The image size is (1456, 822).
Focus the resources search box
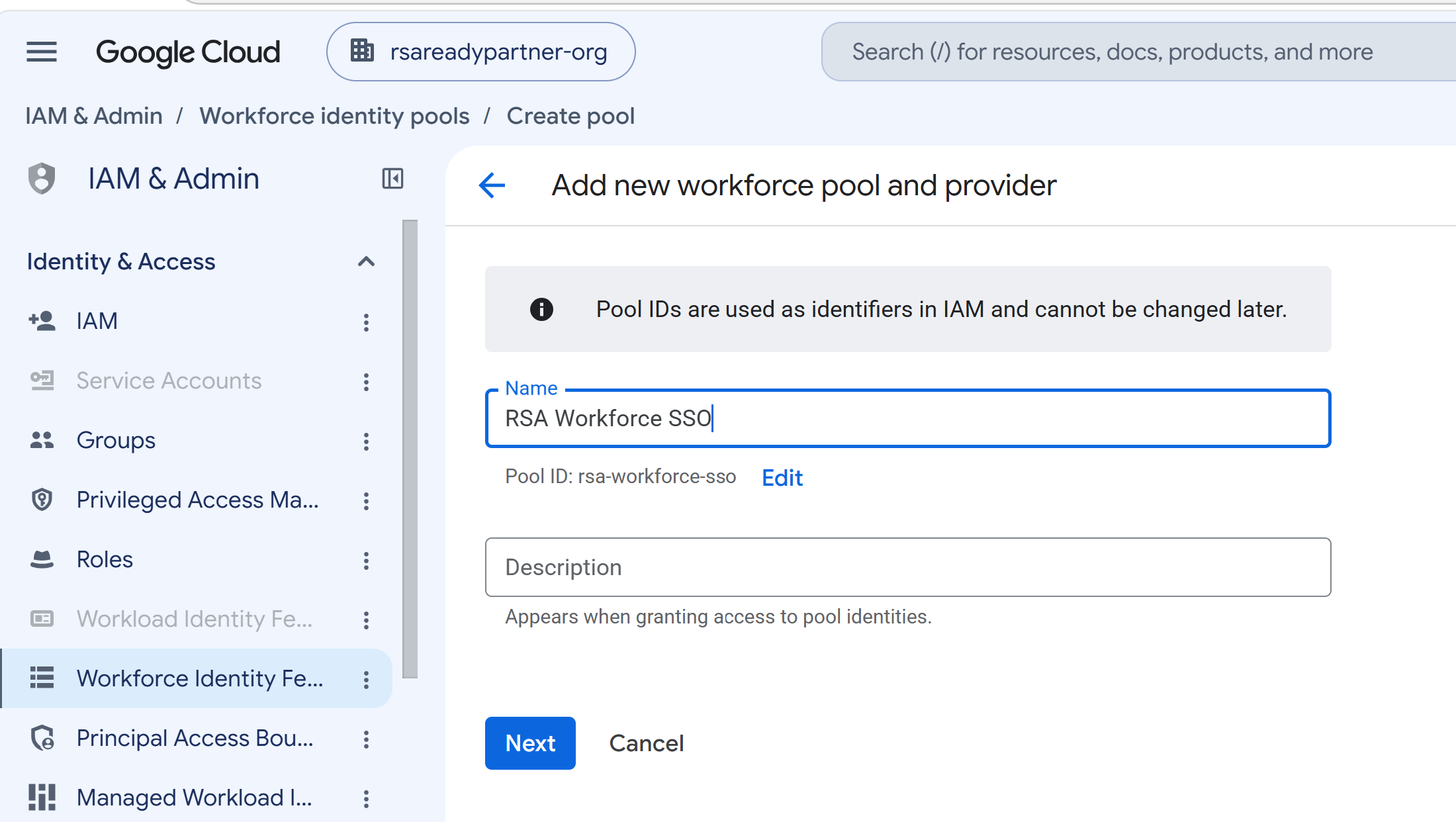[1138, 52]
